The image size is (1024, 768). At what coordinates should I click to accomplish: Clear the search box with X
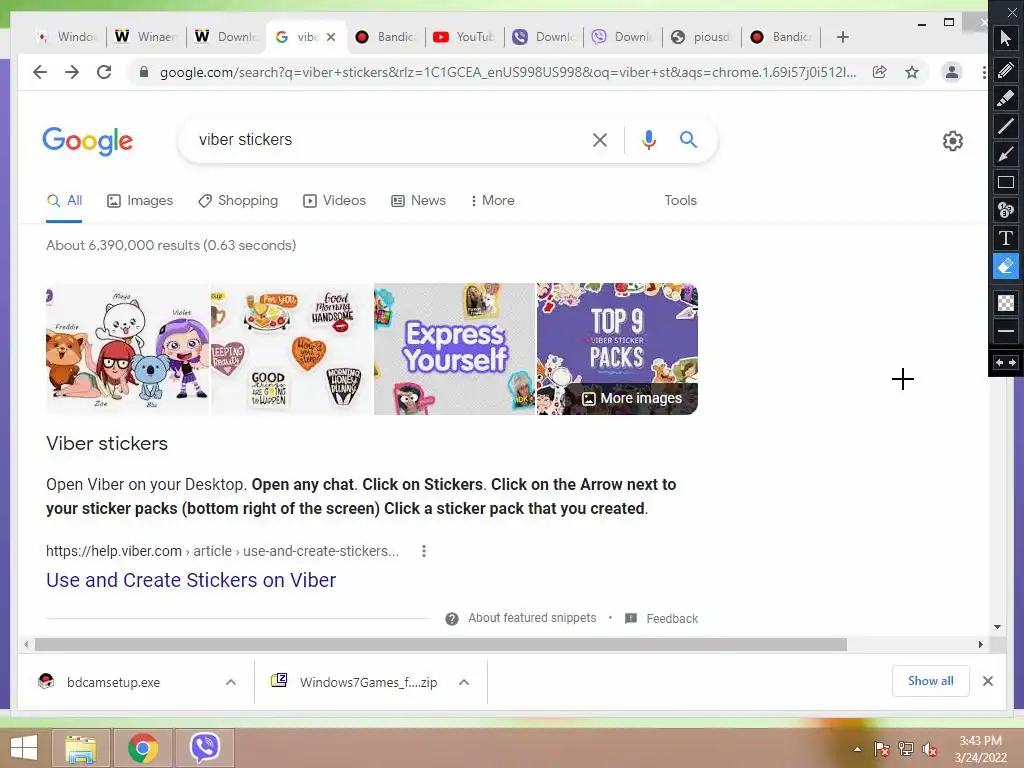600,140
